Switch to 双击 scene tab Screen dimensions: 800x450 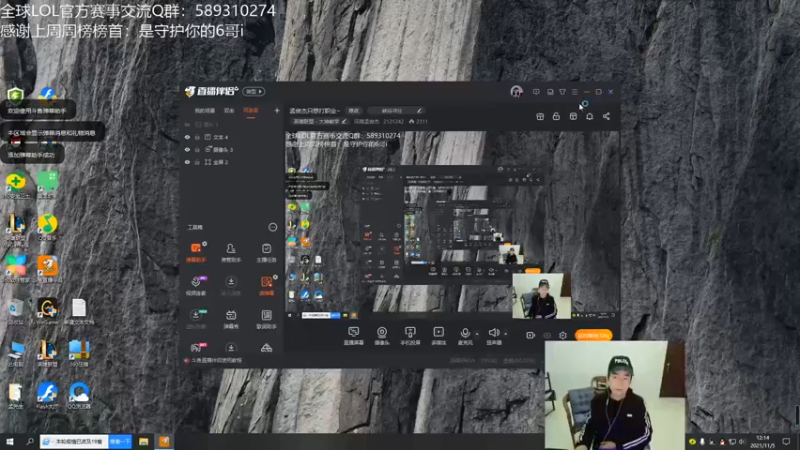tap(229, 111)
